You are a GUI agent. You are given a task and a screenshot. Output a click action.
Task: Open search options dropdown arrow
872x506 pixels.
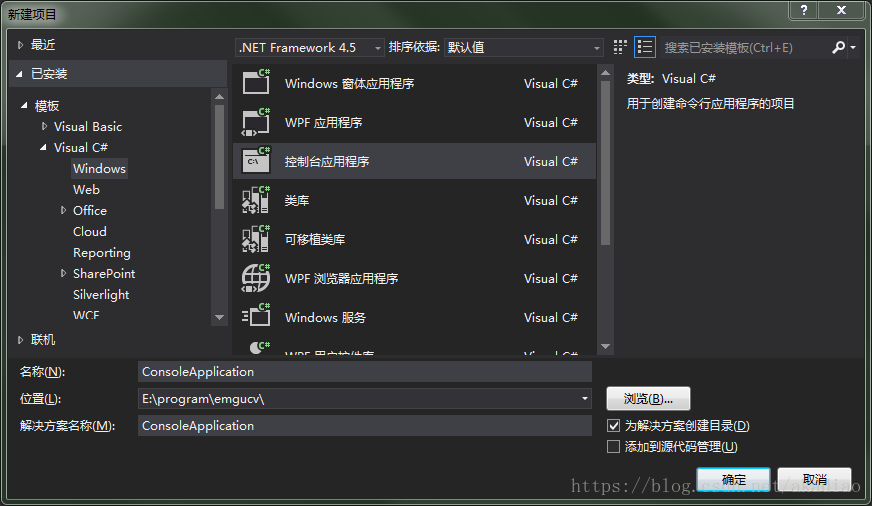tap(853, 48)
